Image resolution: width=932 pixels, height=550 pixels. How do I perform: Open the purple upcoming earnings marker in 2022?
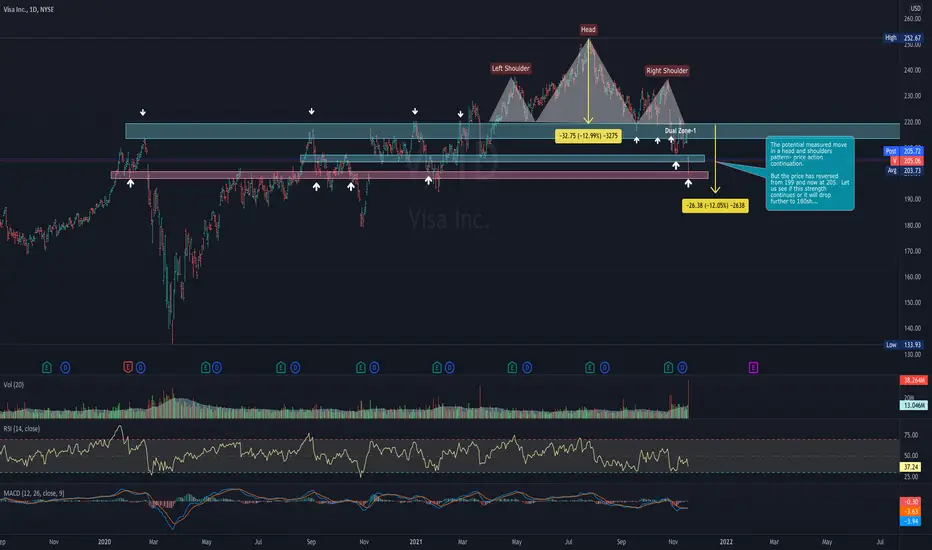[x=753, y=367]
